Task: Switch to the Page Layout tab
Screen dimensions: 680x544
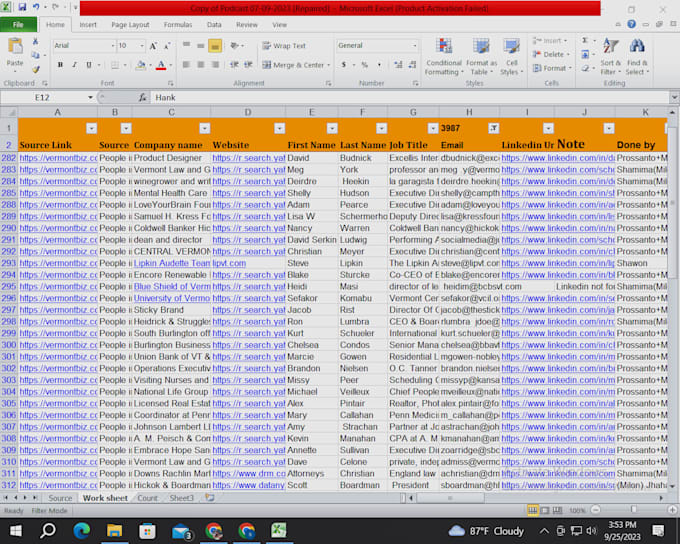Action: coord(130,25)
